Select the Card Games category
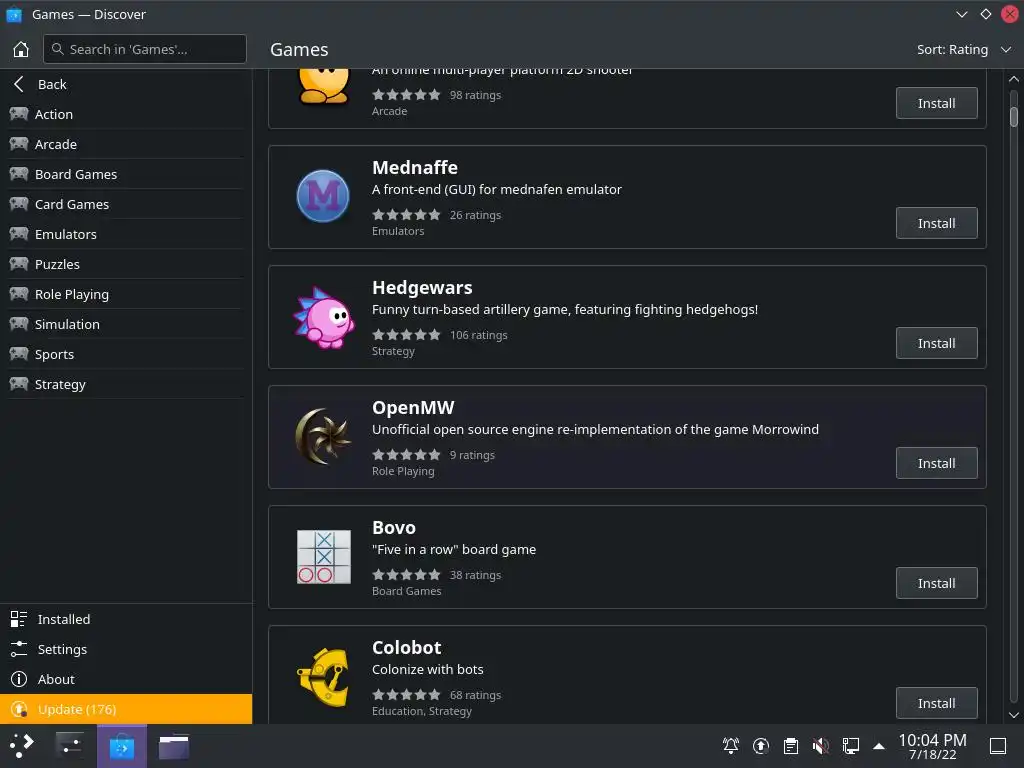Screen dimensions: 1024x768 coord(126,204)
